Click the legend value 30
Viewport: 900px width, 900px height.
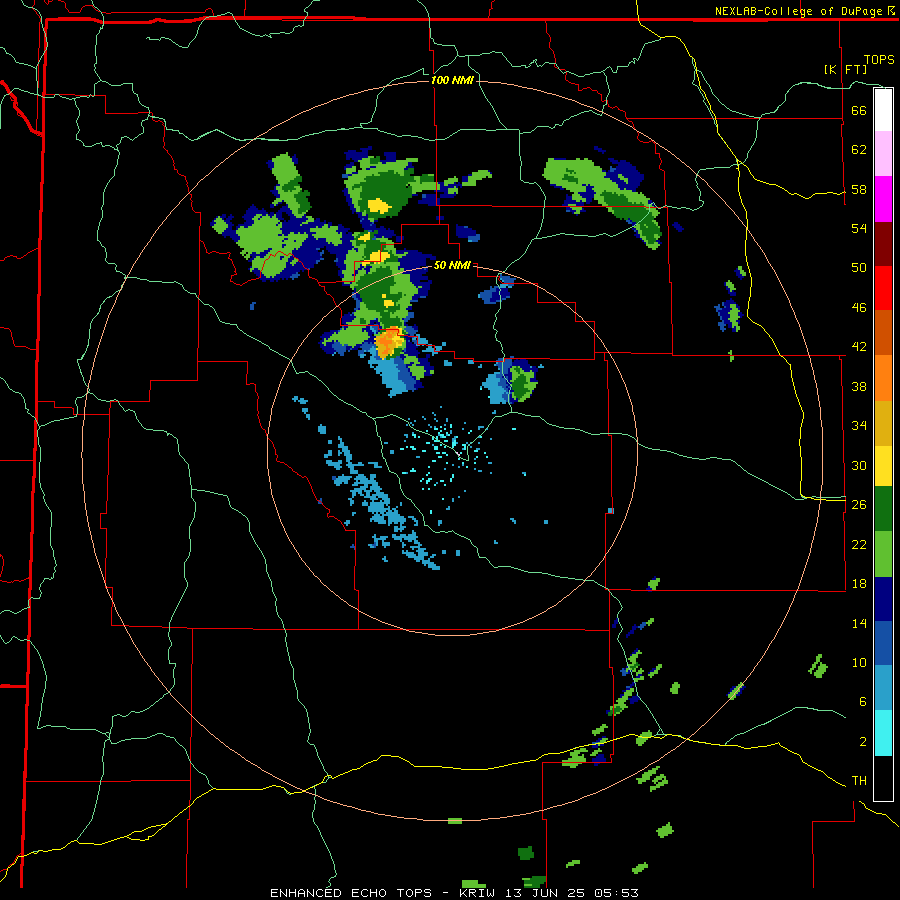pos(859,465)
